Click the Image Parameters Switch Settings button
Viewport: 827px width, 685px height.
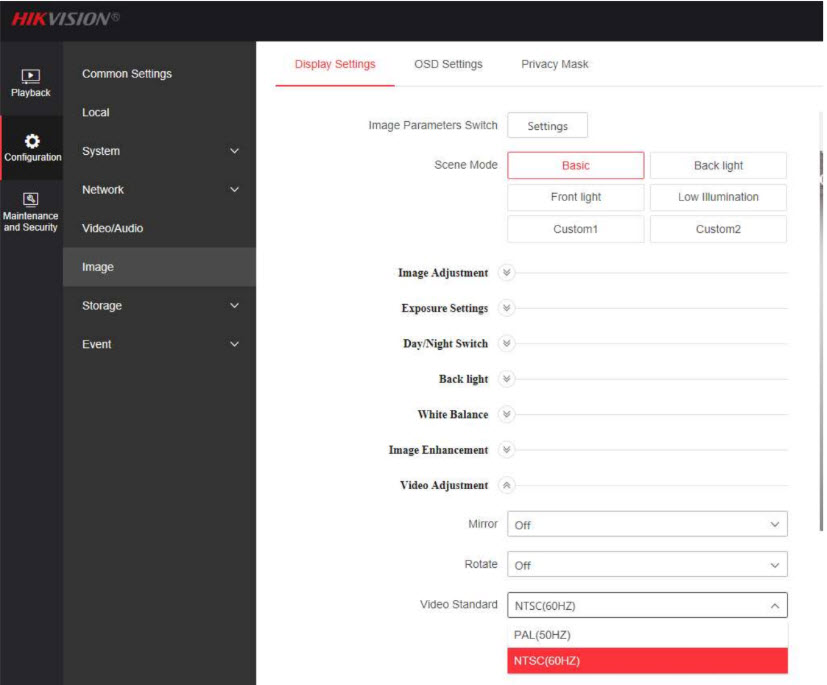coord(547,126)
